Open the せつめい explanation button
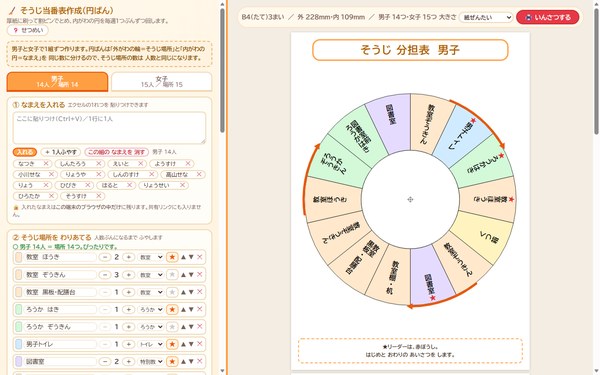Image resolution: width=600 pixels, height=375 pixels. tap(28, 30)
